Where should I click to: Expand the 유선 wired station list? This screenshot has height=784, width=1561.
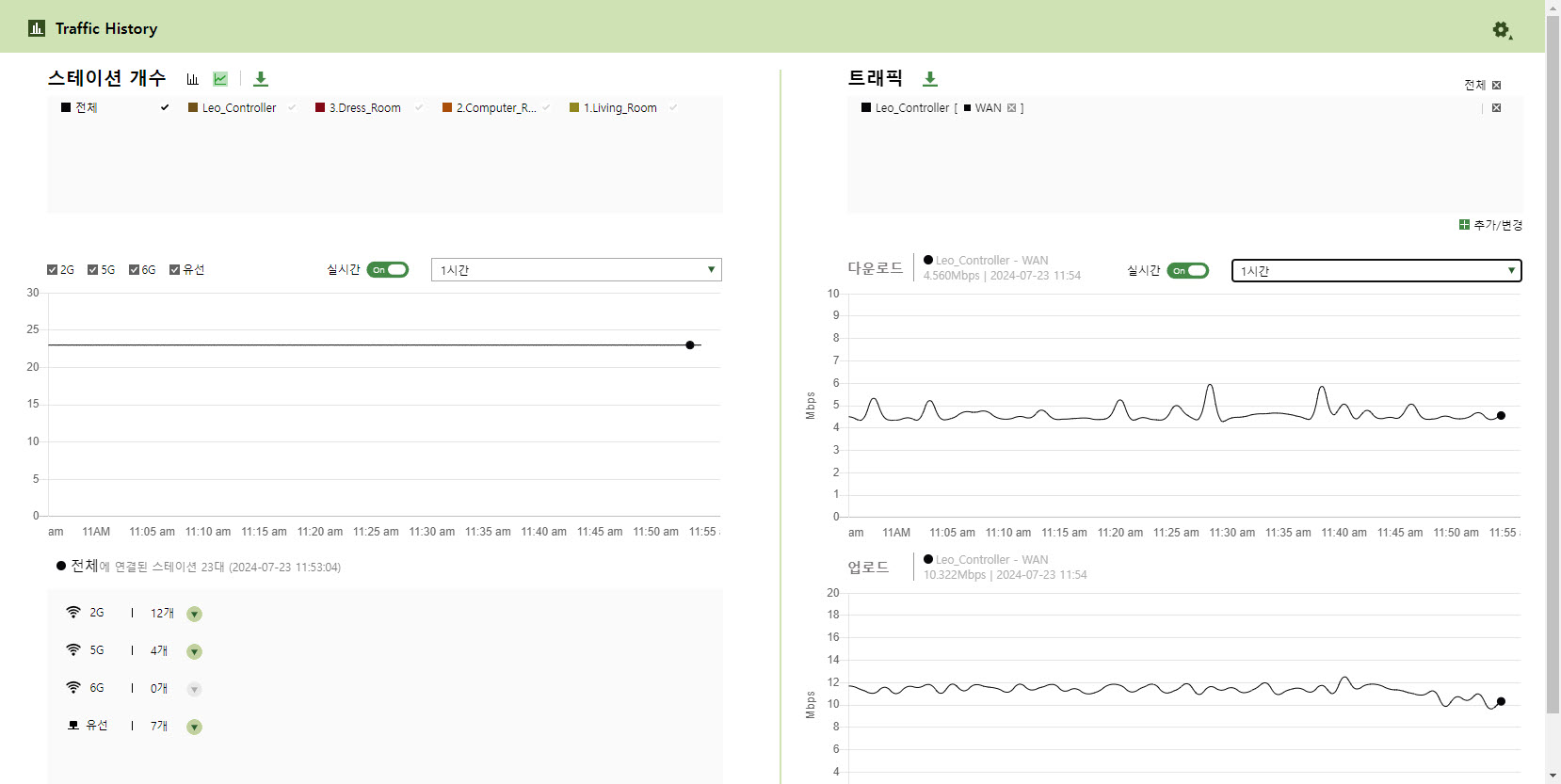pyautogui.click(x=194, y=728)
